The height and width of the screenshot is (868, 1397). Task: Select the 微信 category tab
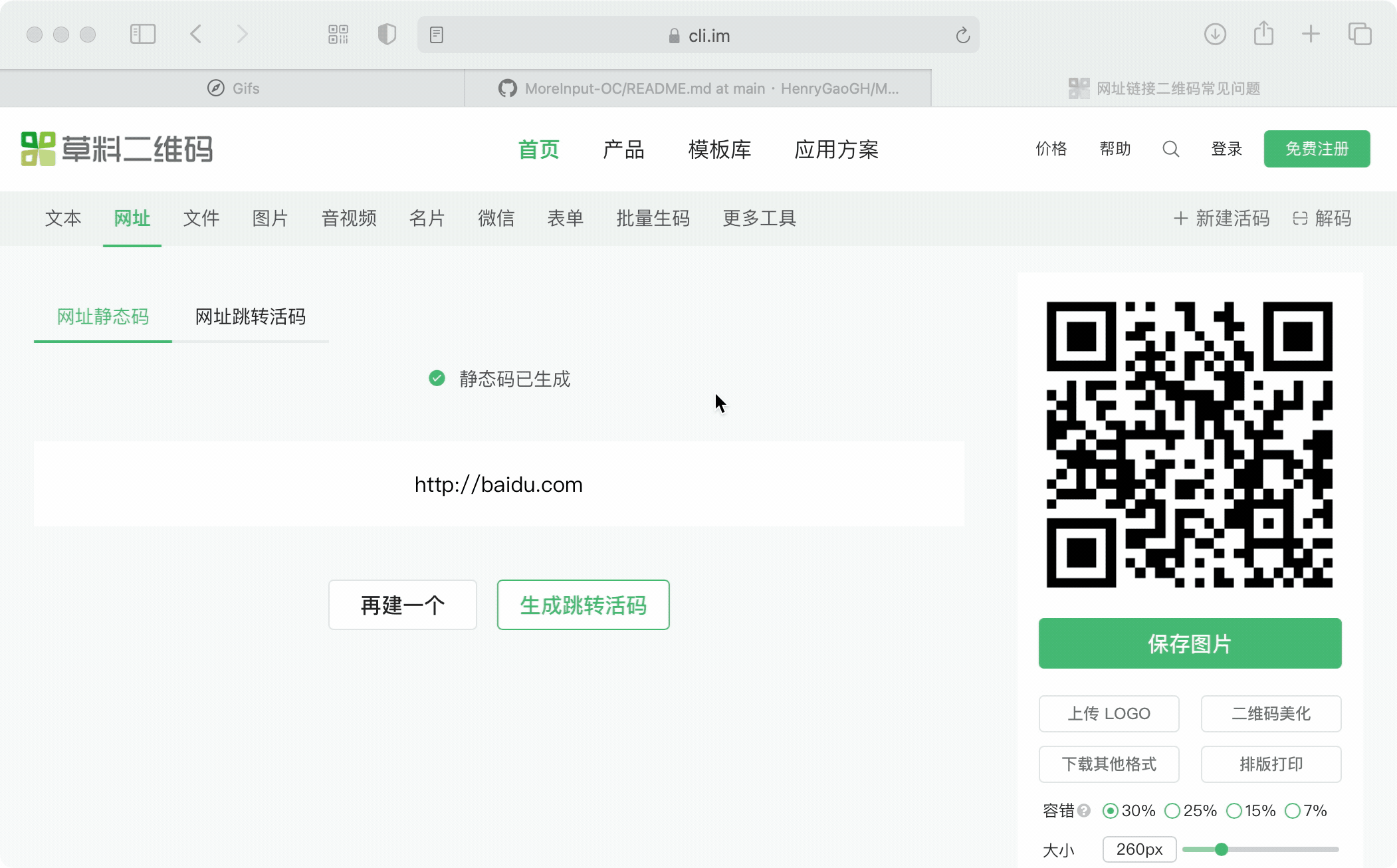(496, 218)
